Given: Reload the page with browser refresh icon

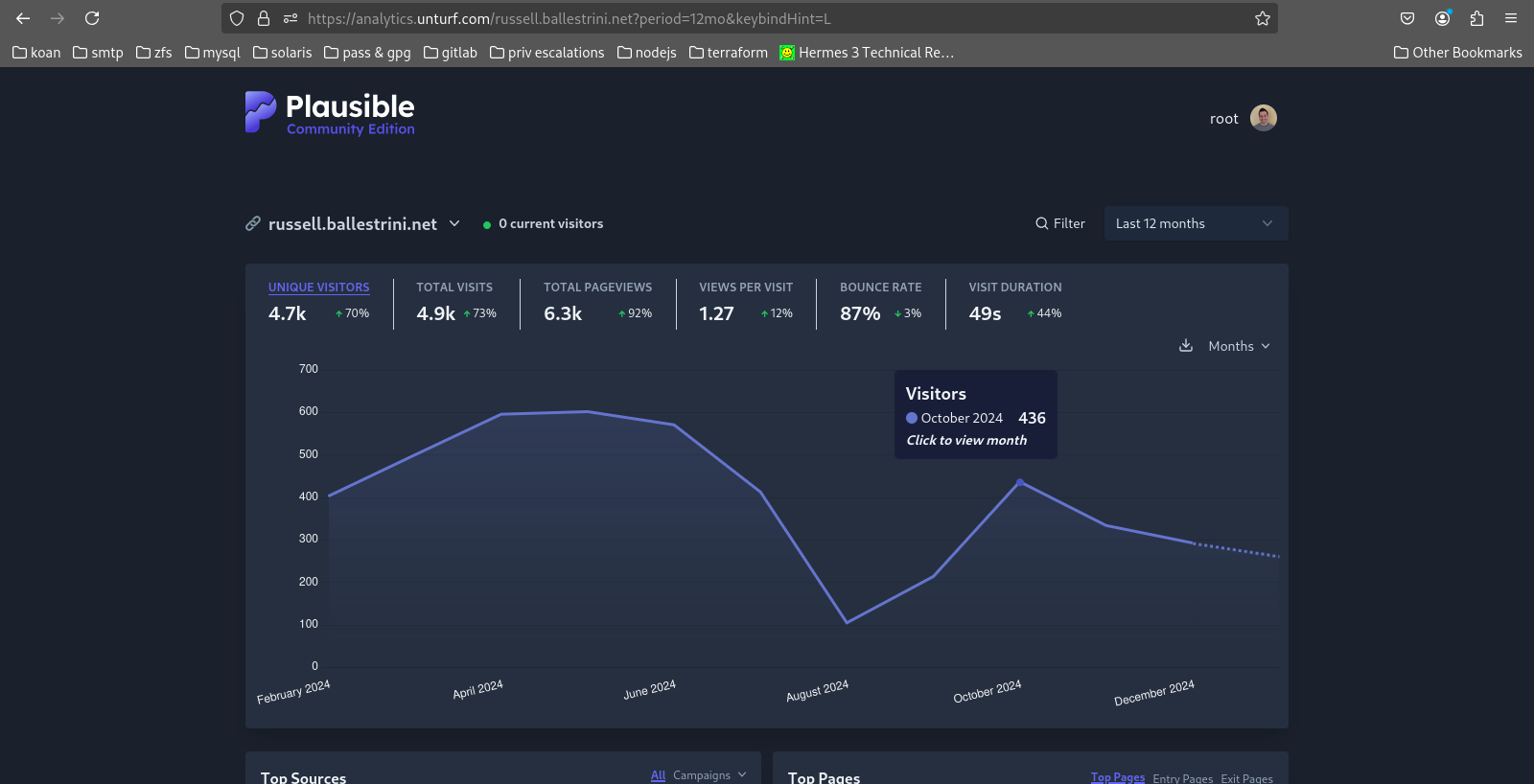Looking at the screenshot, I should tap(92, 18).
